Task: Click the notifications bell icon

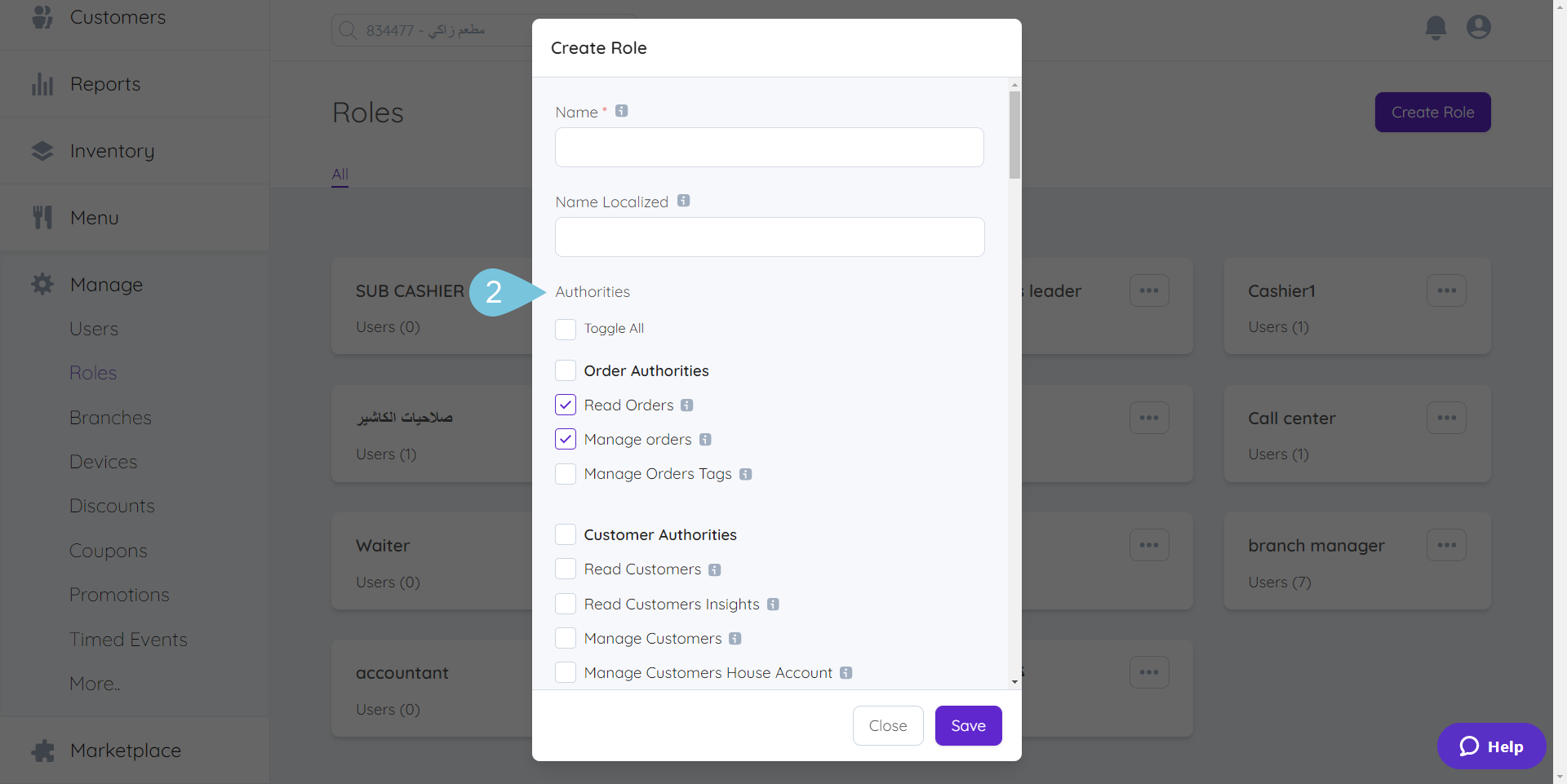Action: (1436, 28)
